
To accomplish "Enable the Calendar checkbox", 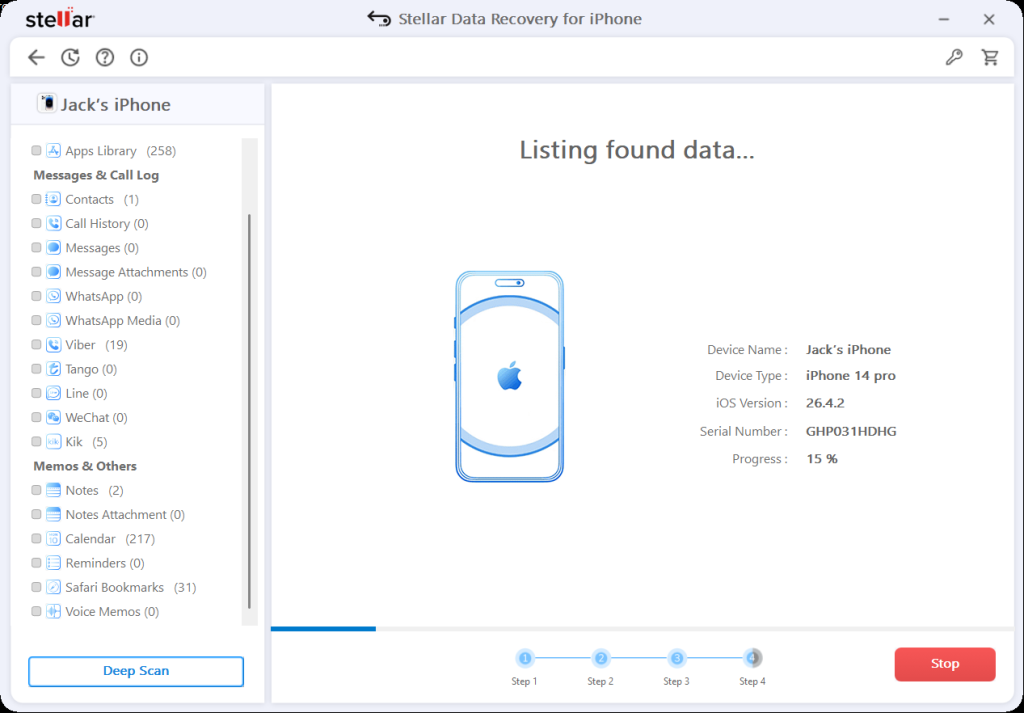I will point(37,539).
